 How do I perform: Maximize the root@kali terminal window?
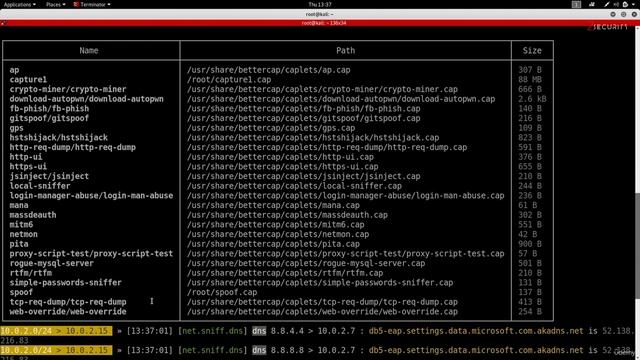[623, 14]
